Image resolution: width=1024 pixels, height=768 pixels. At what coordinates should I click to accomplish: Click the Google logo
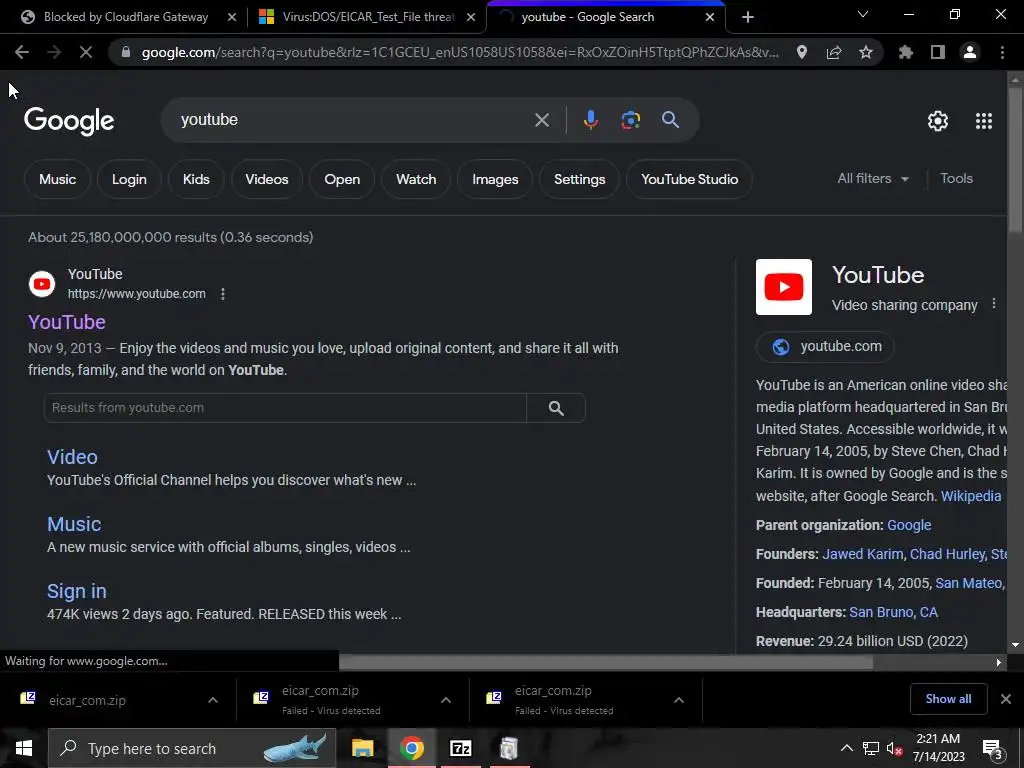point(69,121)
